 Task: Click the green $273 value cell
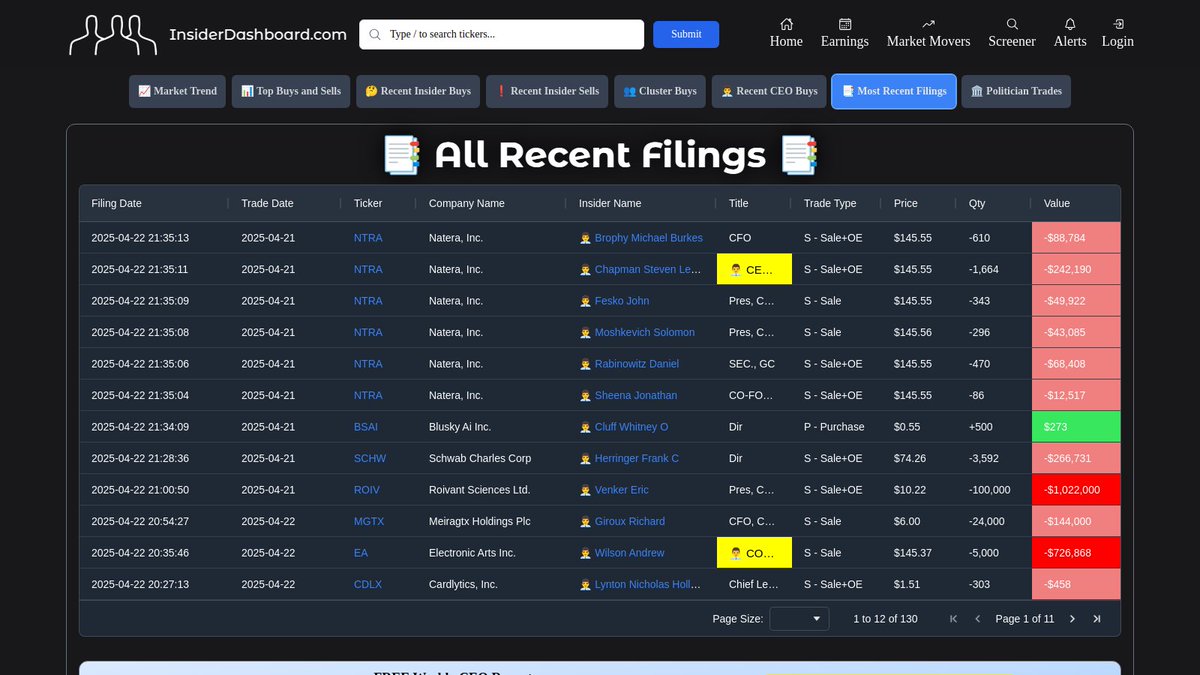point(1076,427)
